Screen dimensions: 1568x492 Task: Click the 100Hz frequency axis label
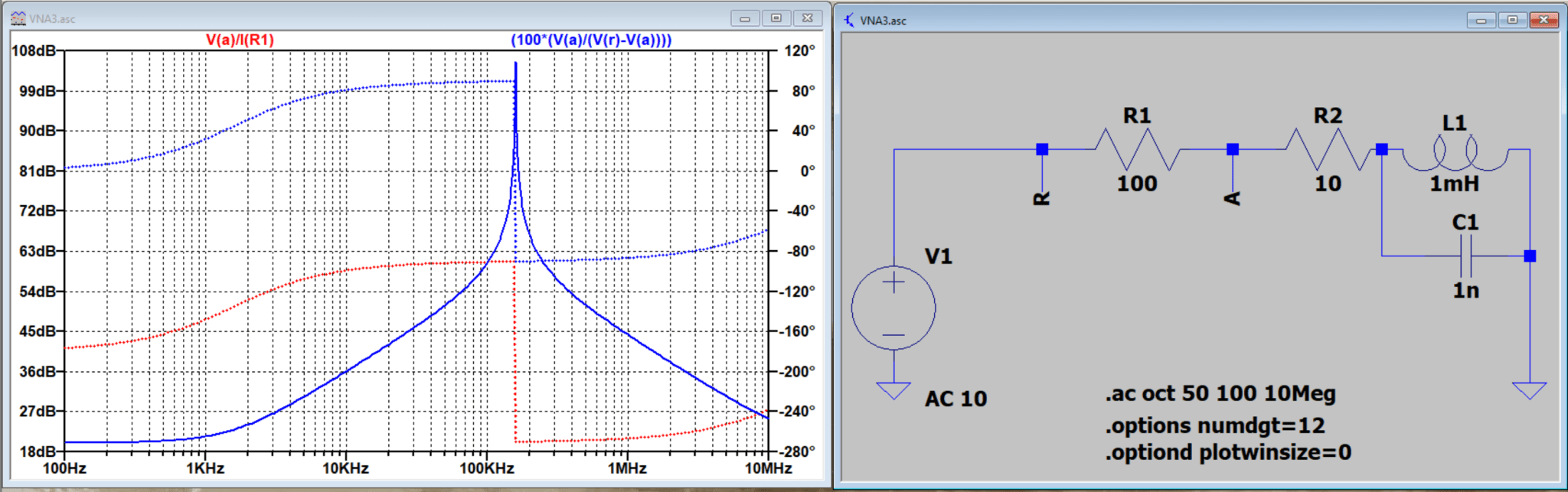pyautogui.click(x=64, y=468)
